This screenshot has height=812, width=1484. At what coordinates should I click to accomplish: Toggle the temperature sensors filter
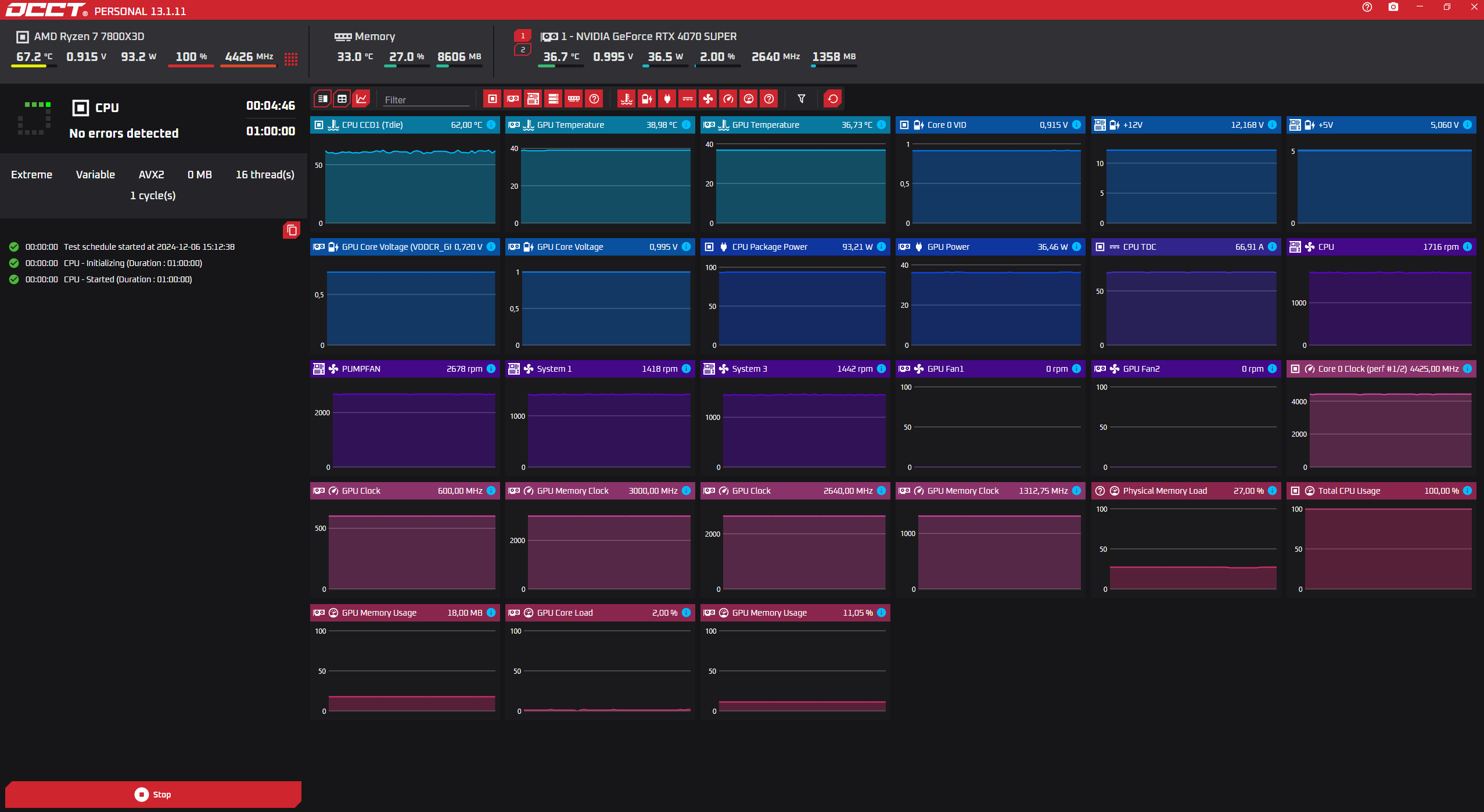626,99
